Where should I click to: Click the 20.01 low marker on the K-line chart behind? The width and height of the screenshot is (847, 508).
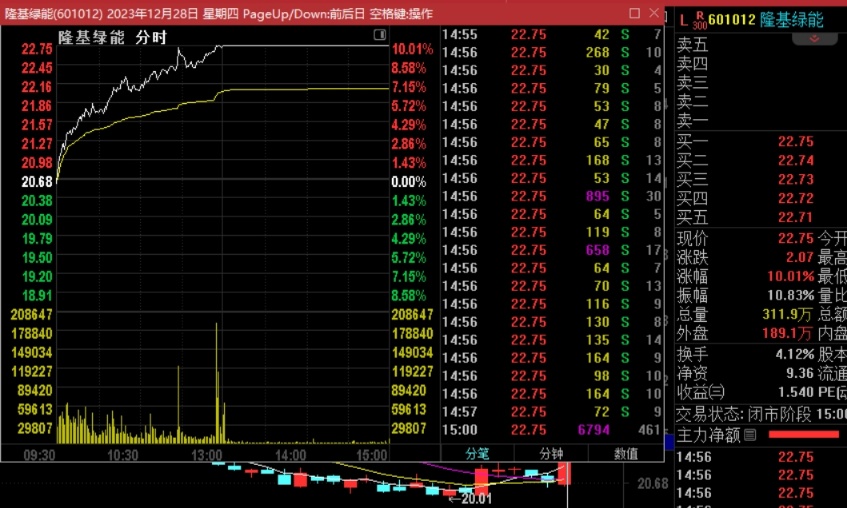click(470, 498)
